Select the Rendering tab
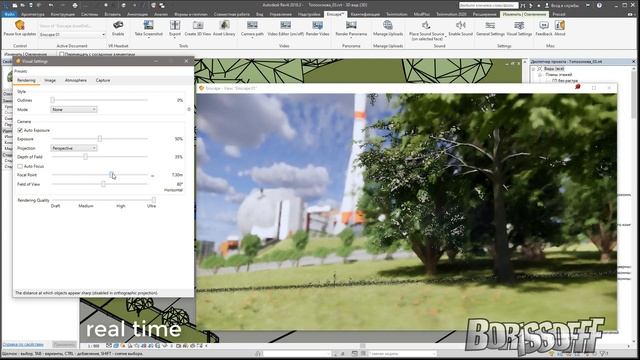640x360 pixels. point(27,80)
